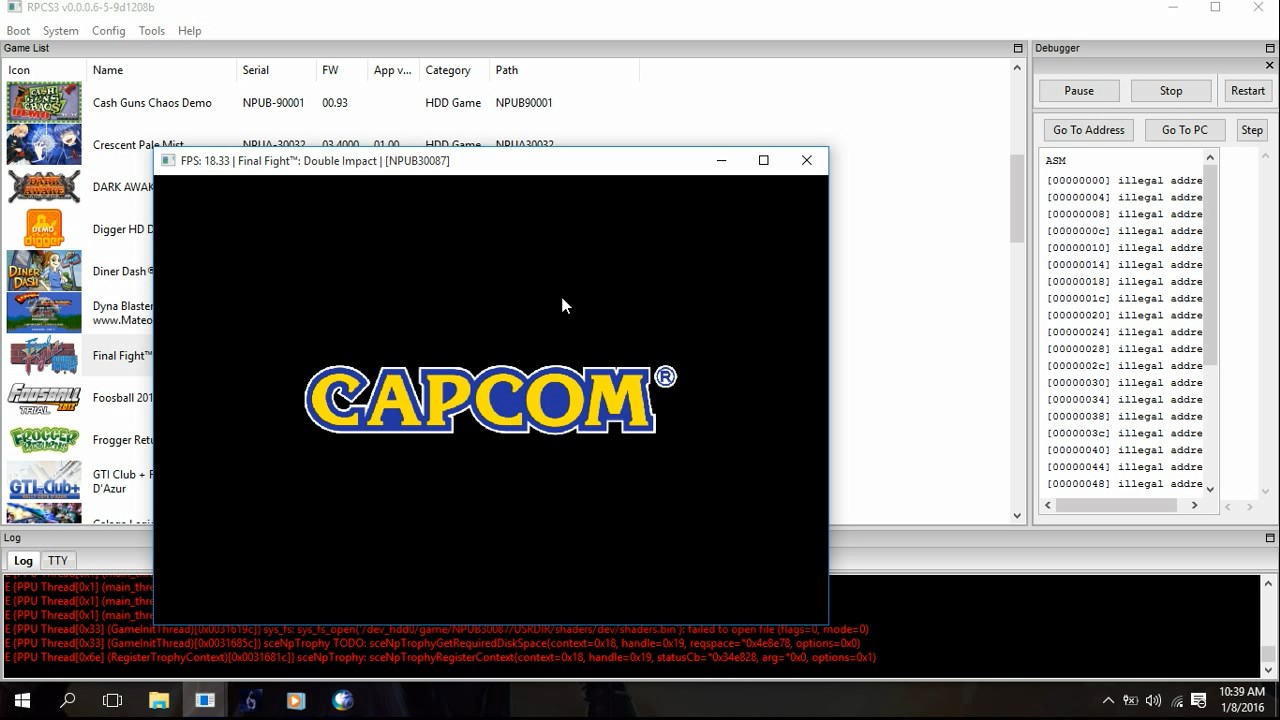1280x720 pixels.
Task: Click the scroll-up arrow of Game List
Action: (x=1018, y=68)
